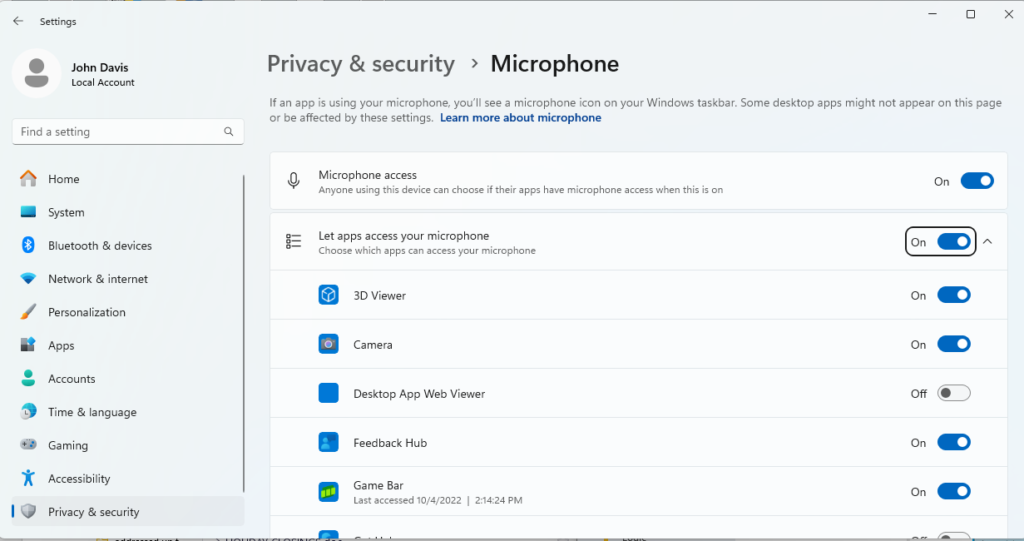Click the 3D Viewer app icon
Screen dimensions: 1024x541
[329, 295]
